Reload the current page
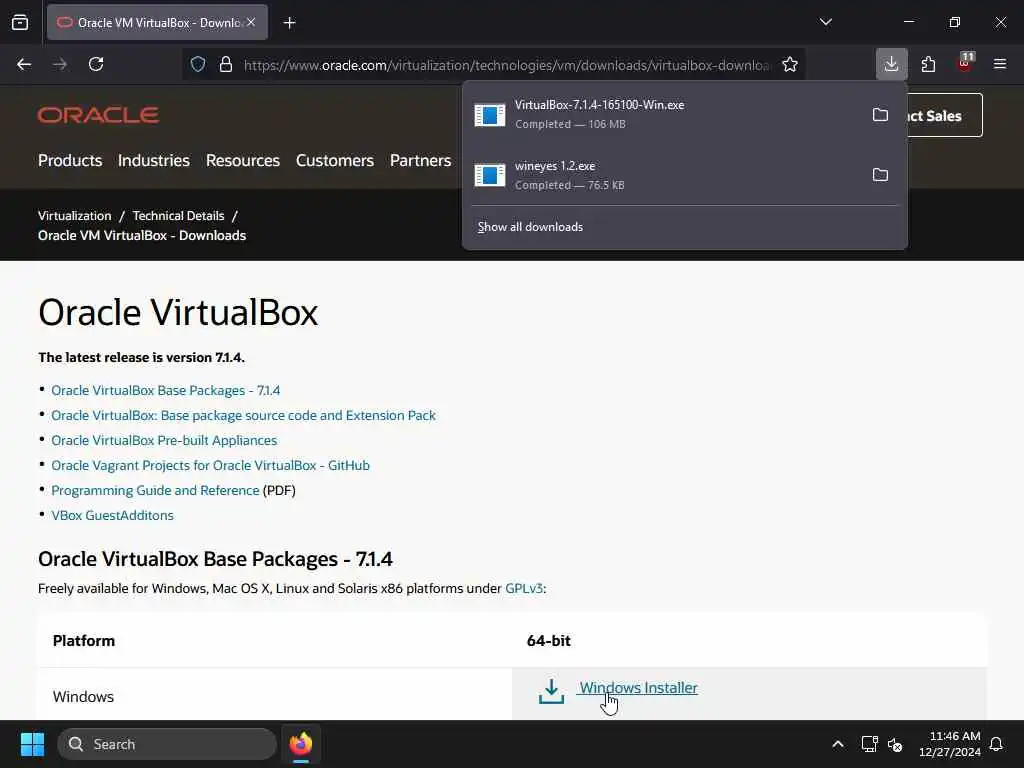Screen dimensions: 1024x768 [x=96, y=64]
